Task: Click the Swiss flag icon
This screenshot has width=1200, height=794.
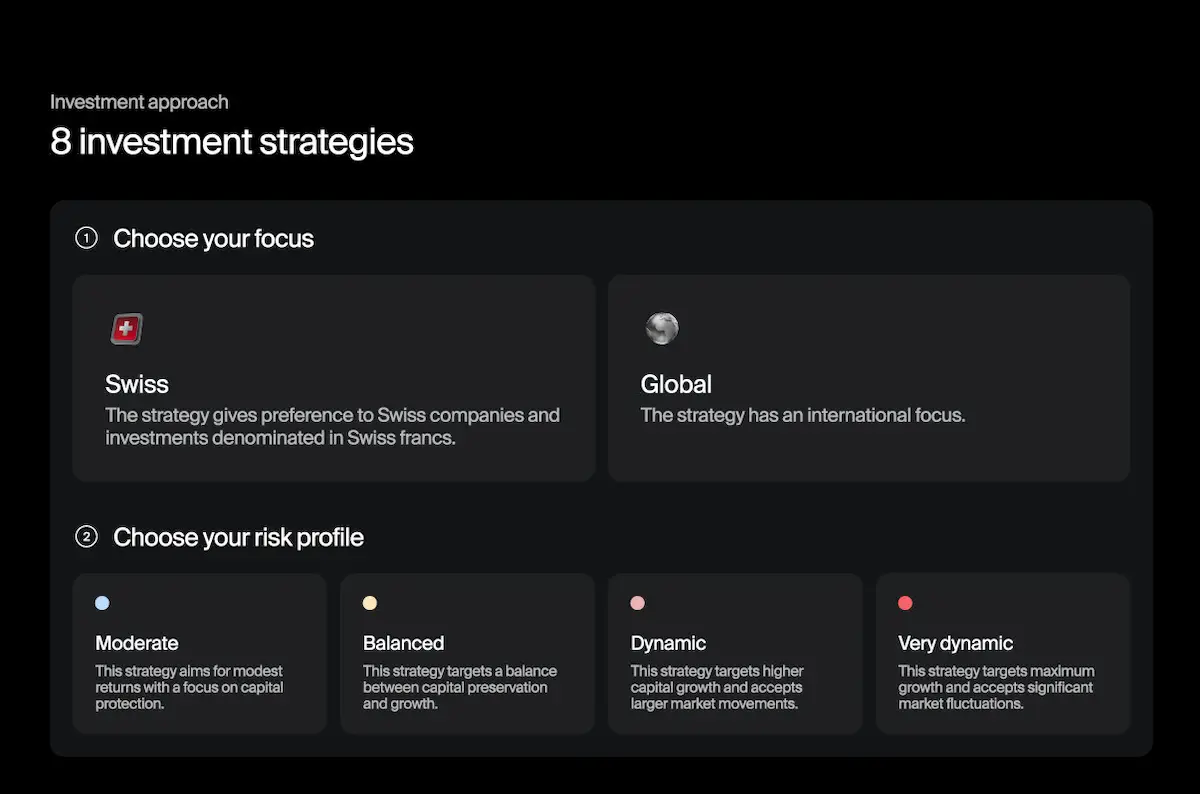Action: [x=126, y=329]
